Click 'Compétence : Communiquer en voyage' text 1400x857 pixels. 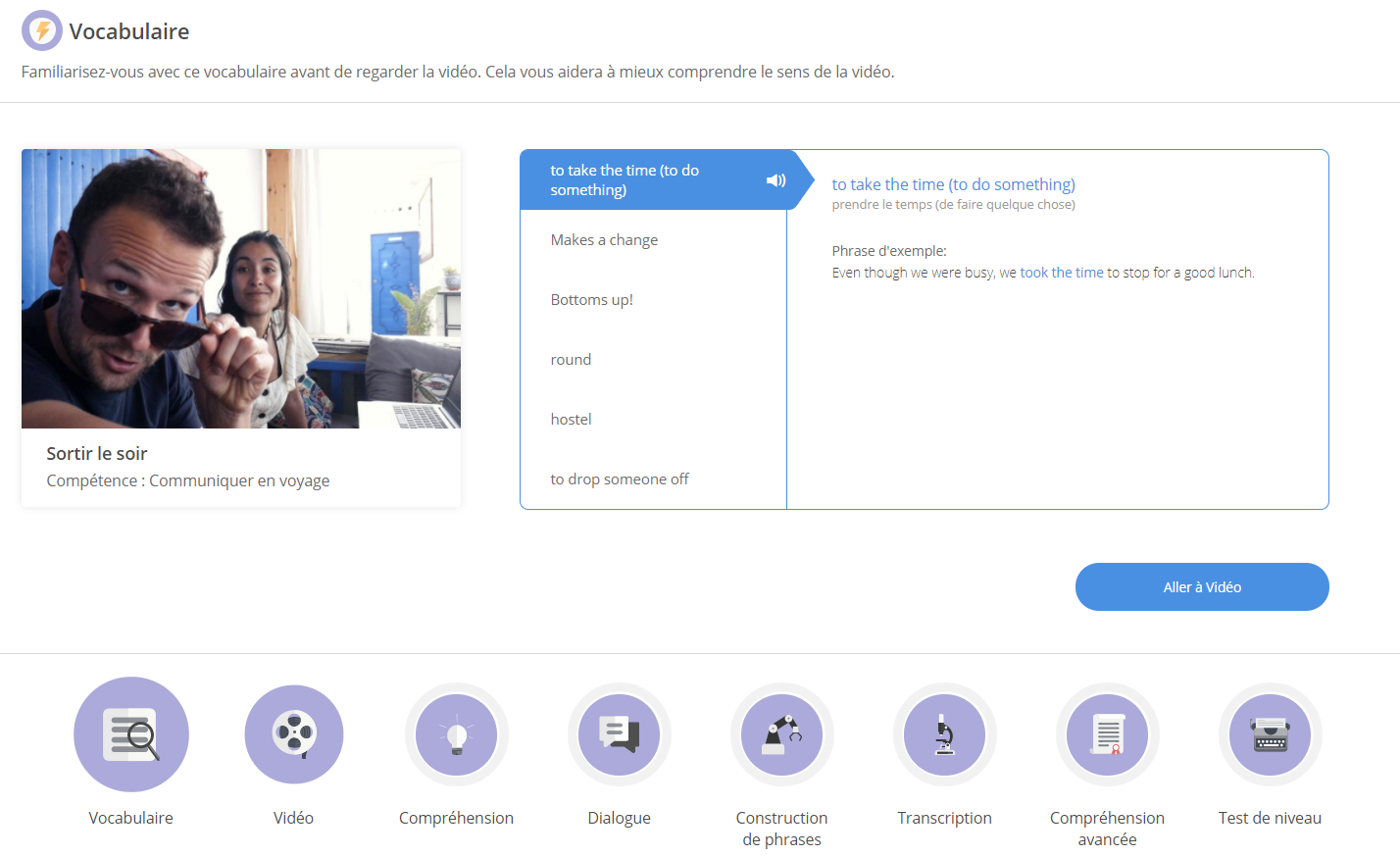pos(188,480)
